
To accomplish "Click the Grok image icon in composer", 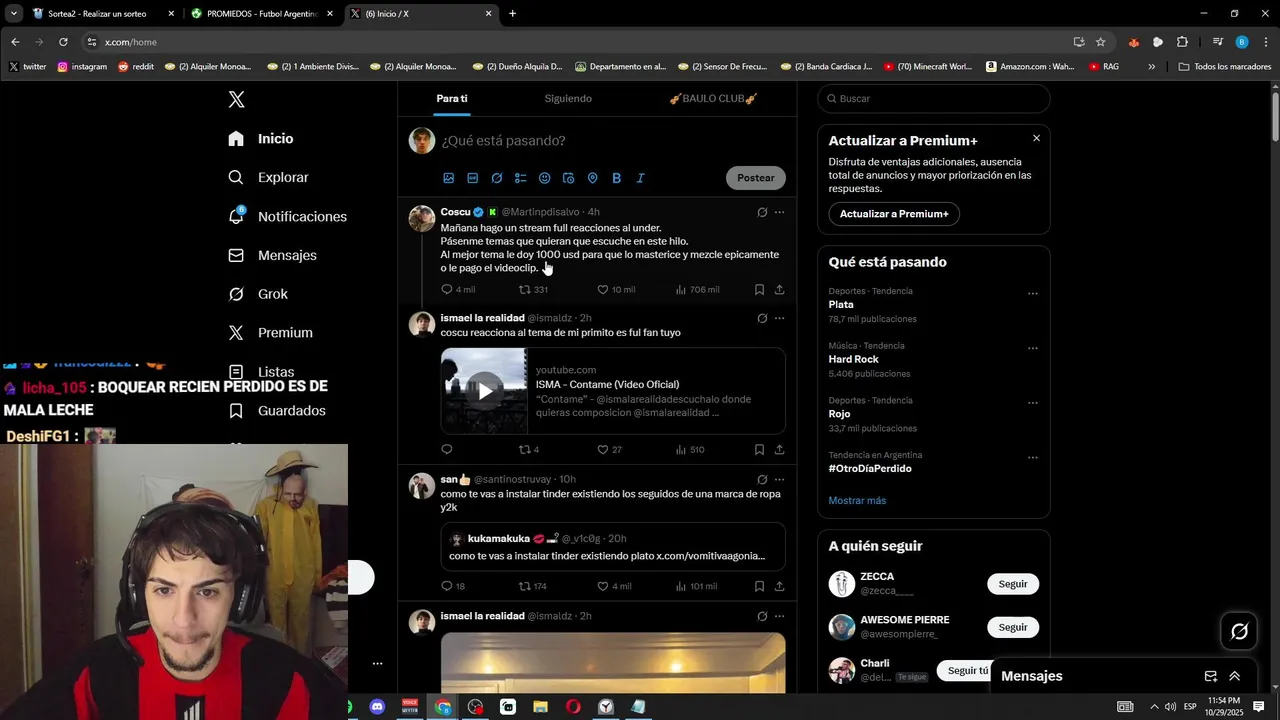I will 497,178.
